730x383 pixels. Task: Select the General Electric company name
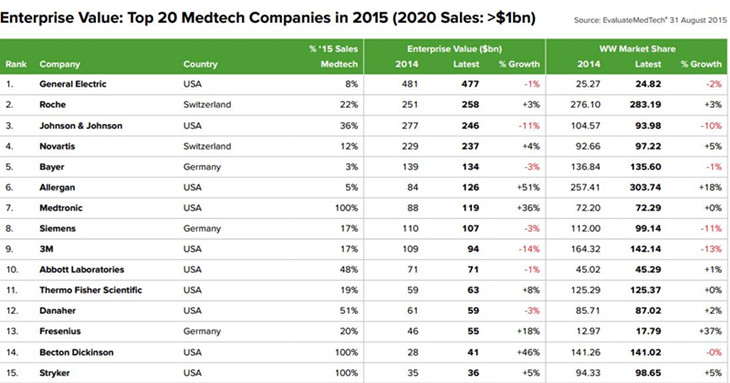click(x=73, y=84)
